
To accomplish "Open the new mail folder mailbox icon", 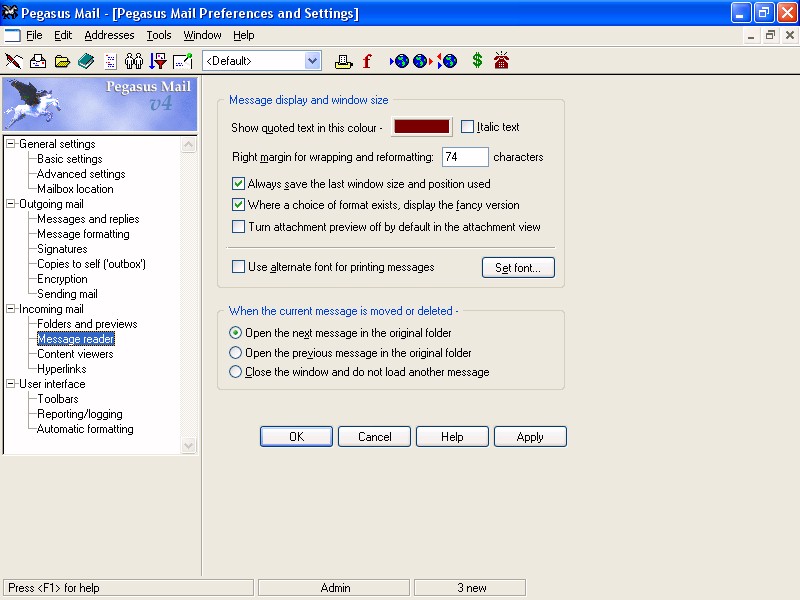I will coord(38,61).
